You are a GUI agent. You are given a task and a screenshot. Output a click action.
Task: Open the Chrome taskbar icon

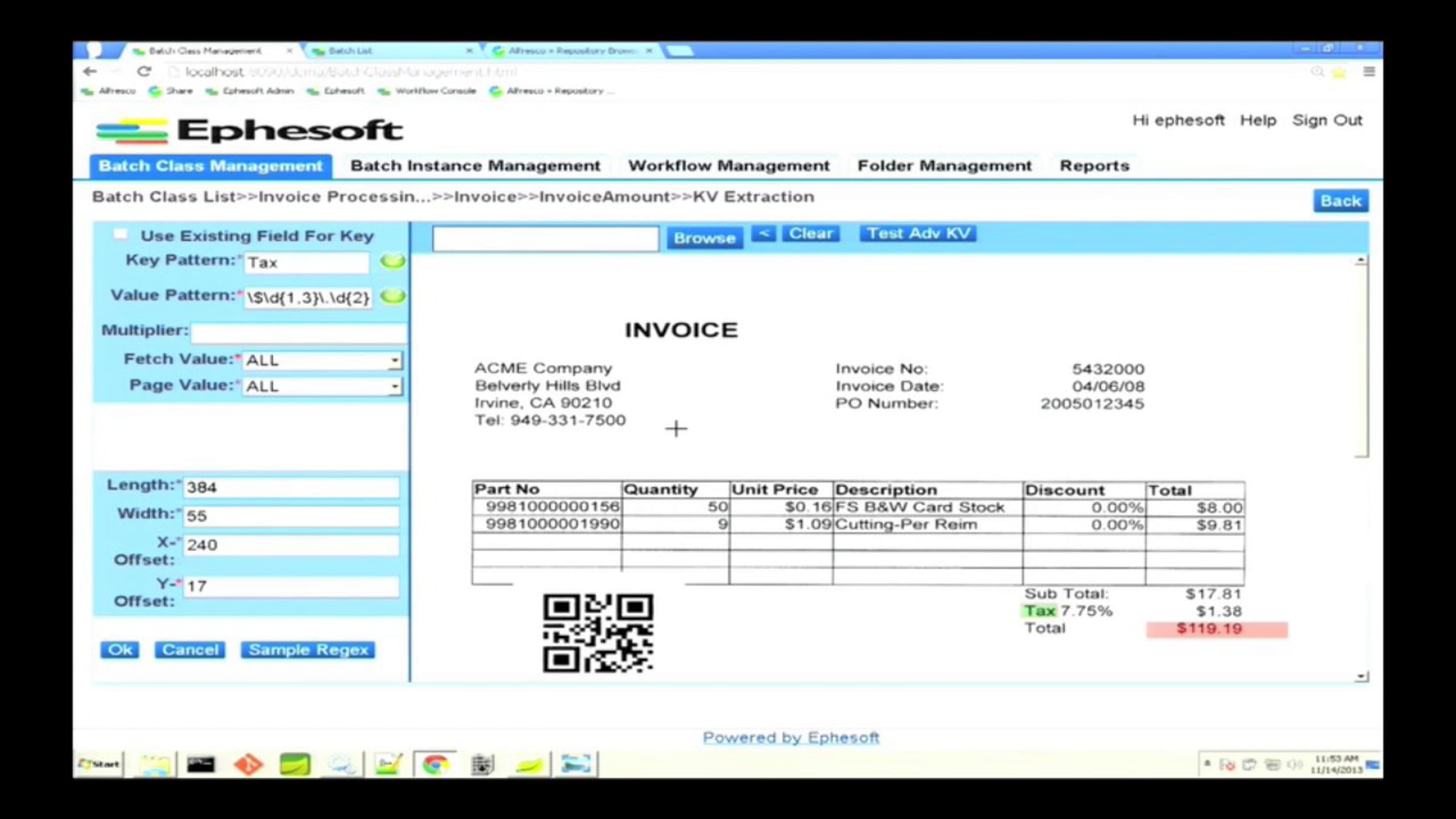click(x=435, y=764)
